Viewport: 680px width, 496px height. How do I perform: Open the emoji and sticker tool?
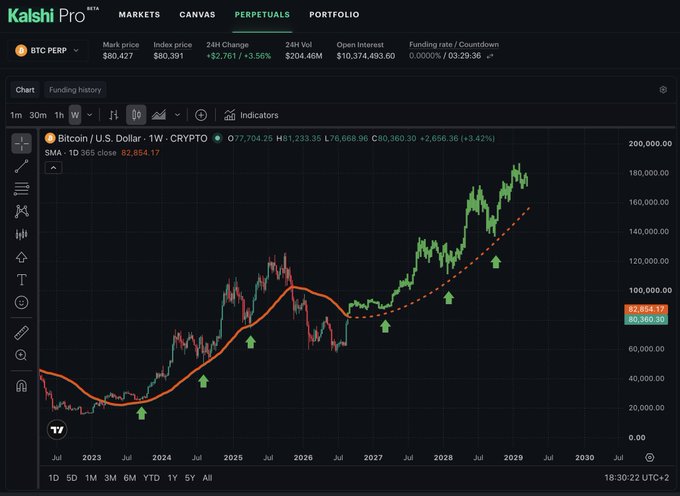pyautogui.click(x=22, y=302)
